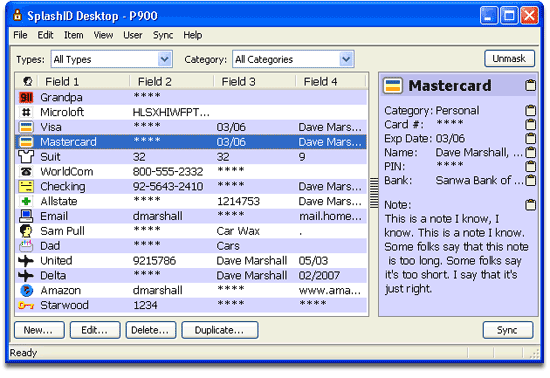550x378 pixels.
Task: Copy Name field with clipboard icon
Action: (530, 153)
